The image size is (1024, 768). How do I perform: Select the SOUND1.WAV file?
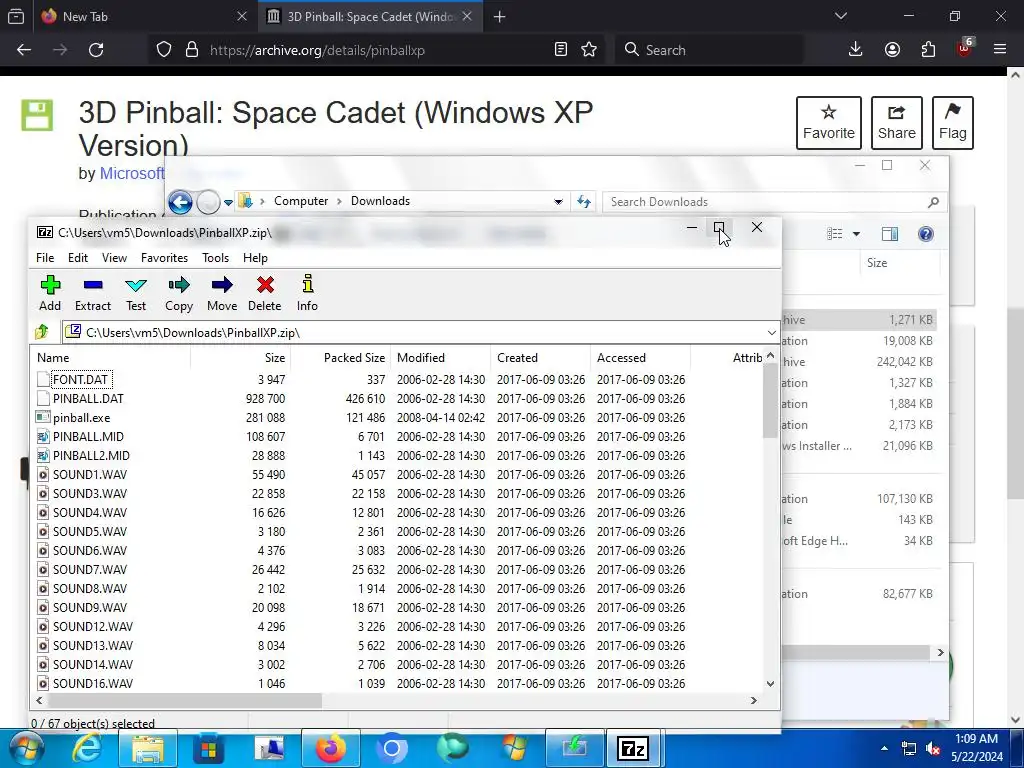click(90, 474)
